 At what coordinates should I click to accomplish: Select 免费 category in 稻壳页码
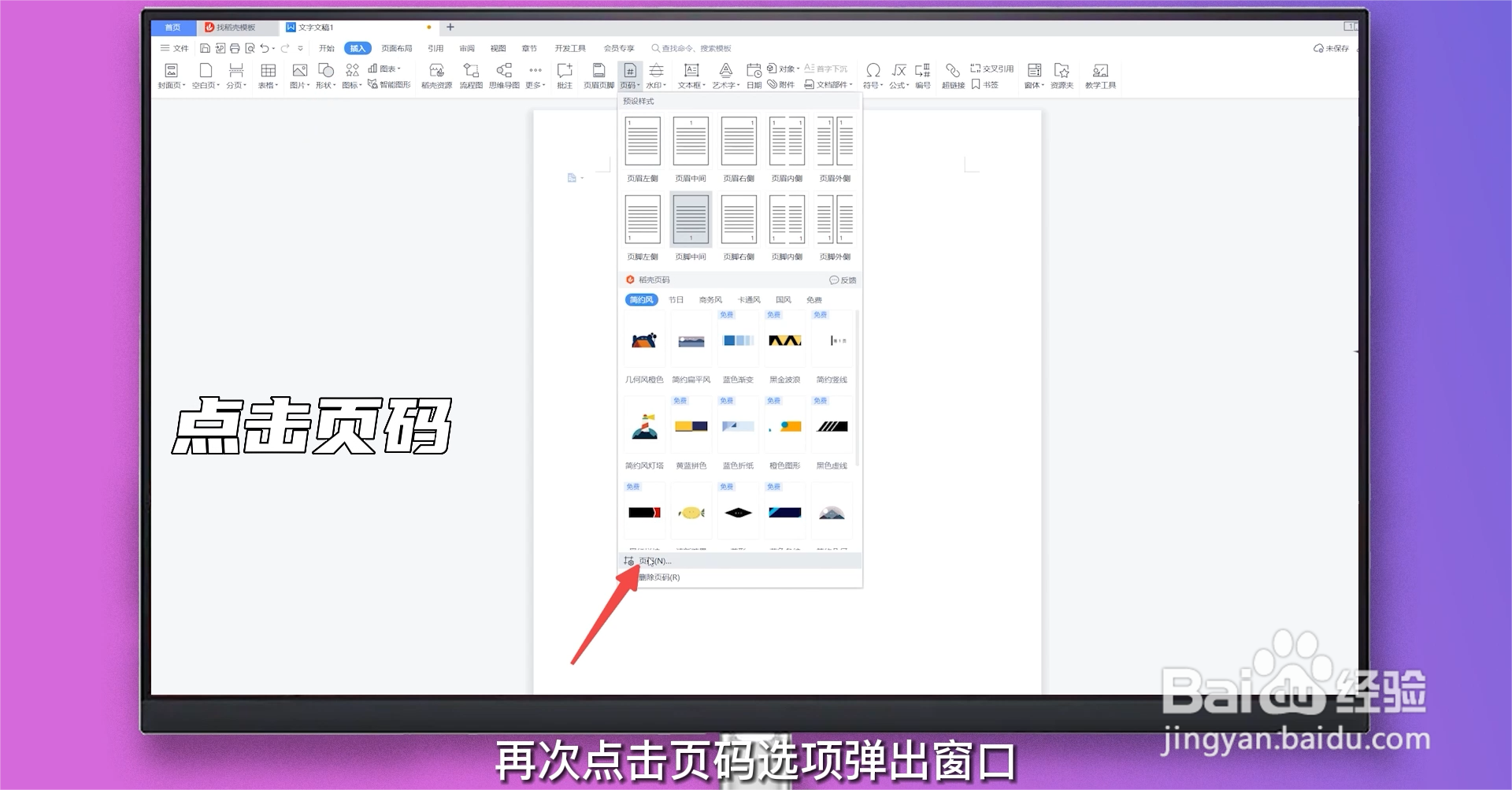814,300
